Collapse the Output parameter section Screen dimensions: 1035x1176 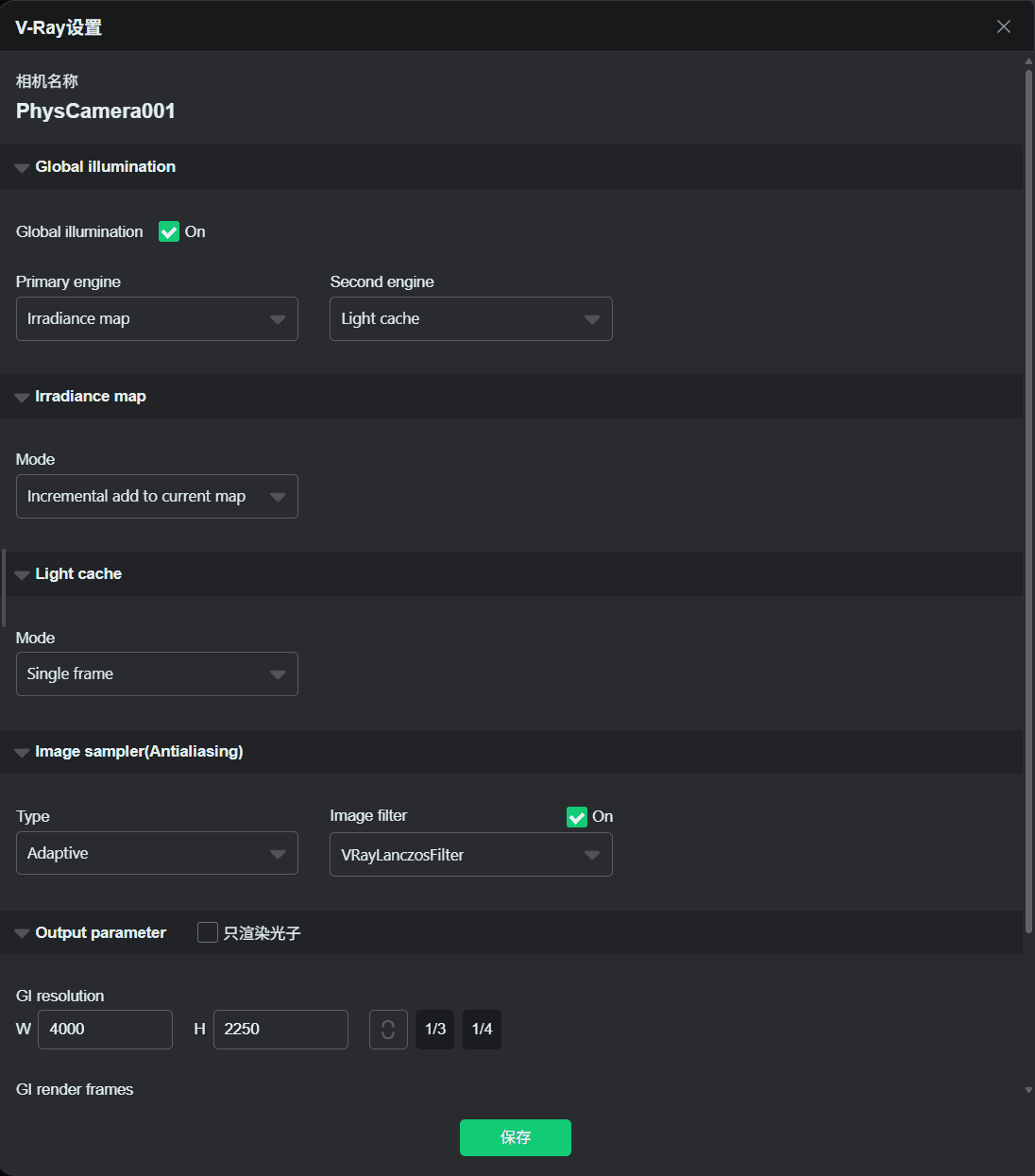(22, 934)
